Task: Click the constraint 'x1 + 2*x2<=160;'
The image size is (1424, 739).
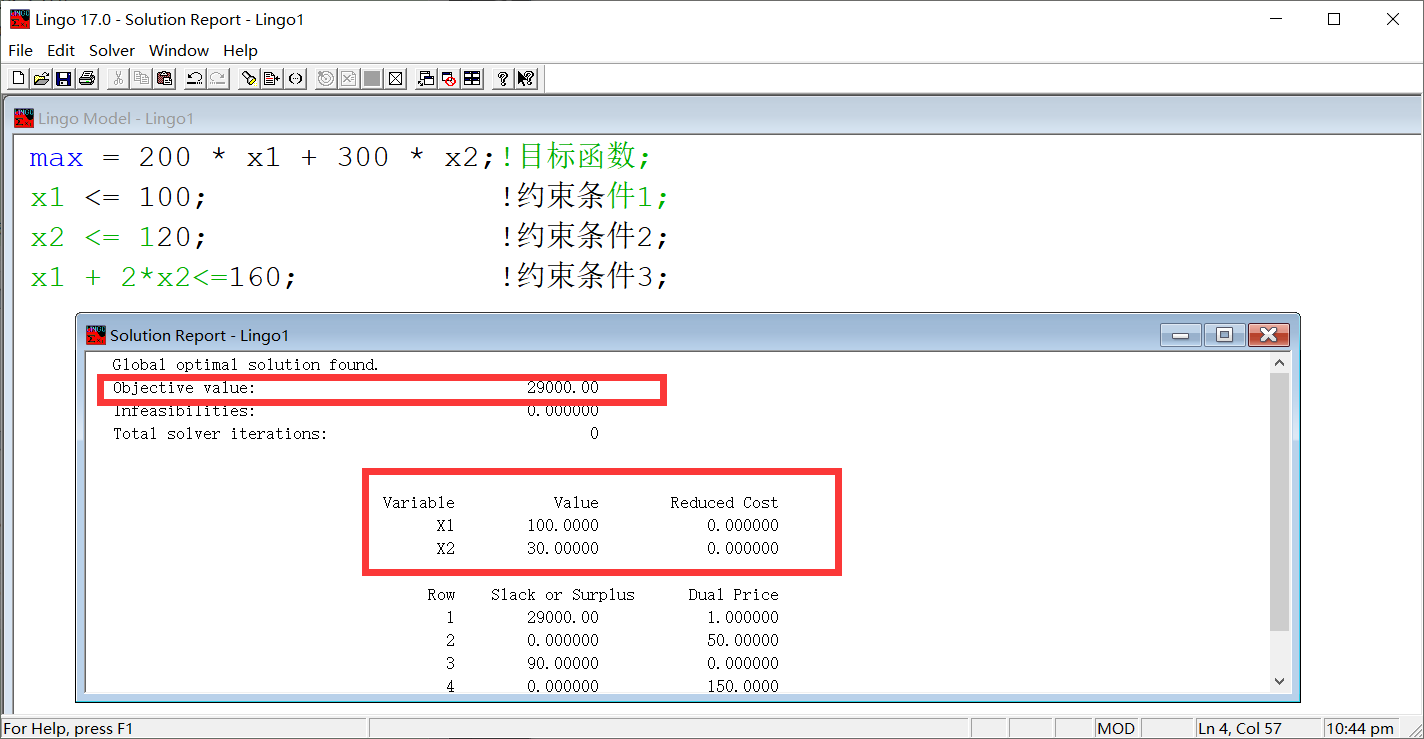Action: [x=164, y=276]
